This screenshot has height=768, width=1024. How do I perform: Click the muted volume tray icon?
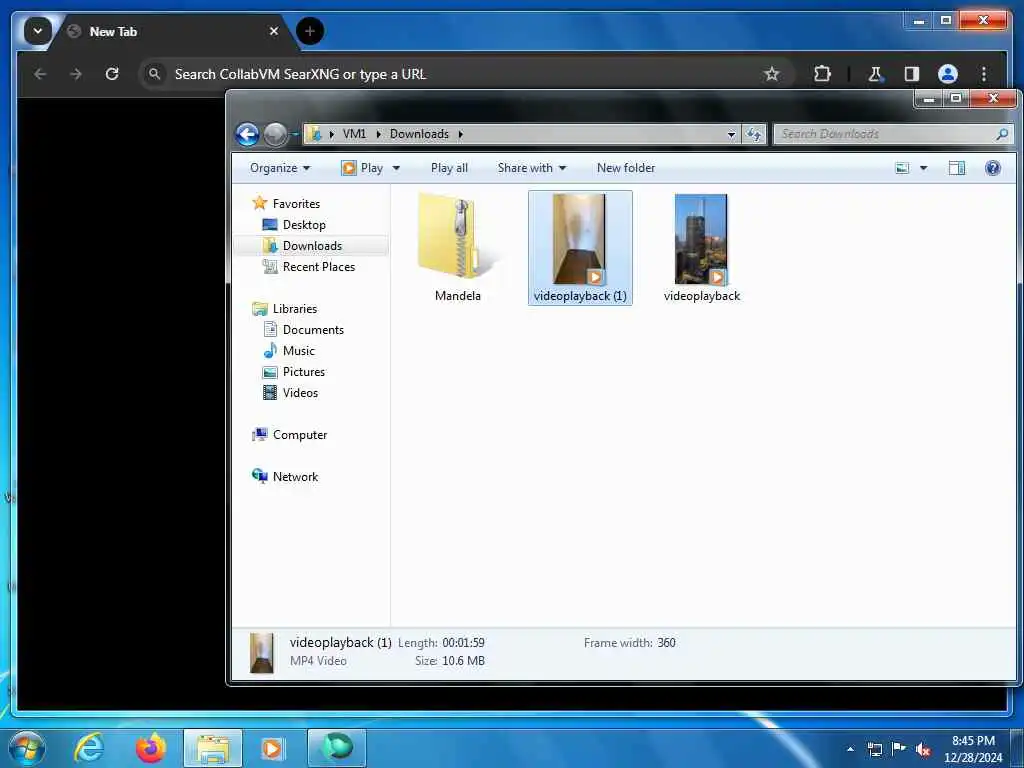923,749
